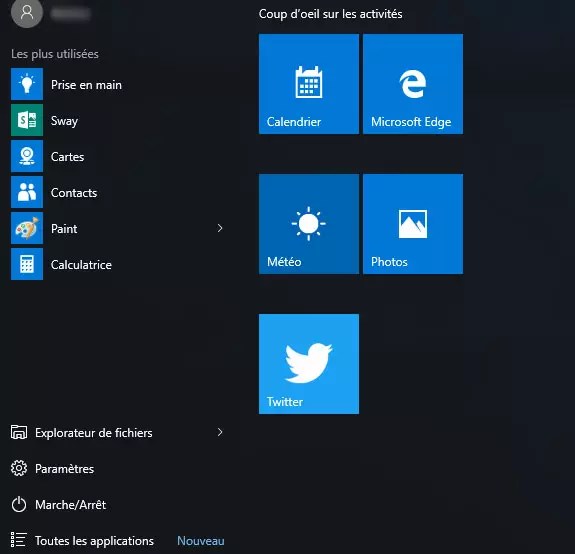Click the Sway app icon
575x554 pixels.
point(27,120)
